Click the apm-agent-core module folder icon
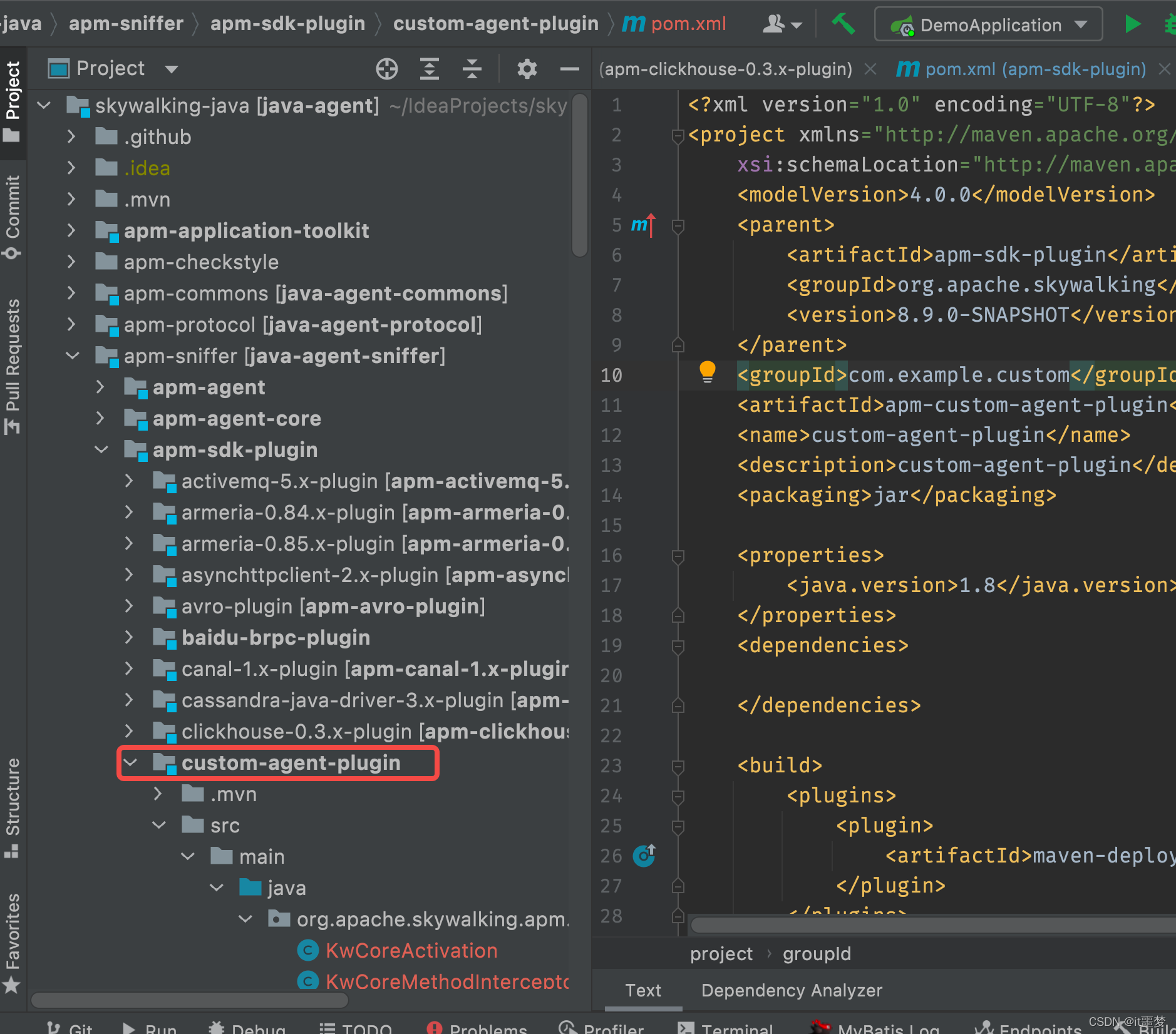This screenshot has width=1176, height=1034. 136,418
